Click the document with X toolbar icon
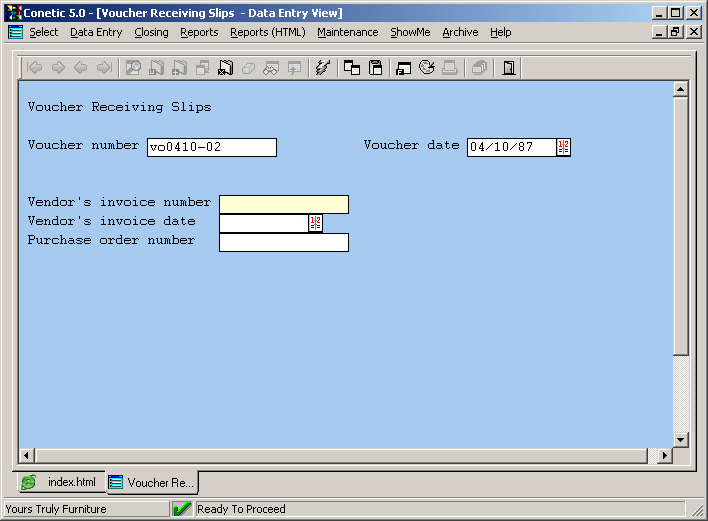The image size is (708, 521). click(226, 68)
